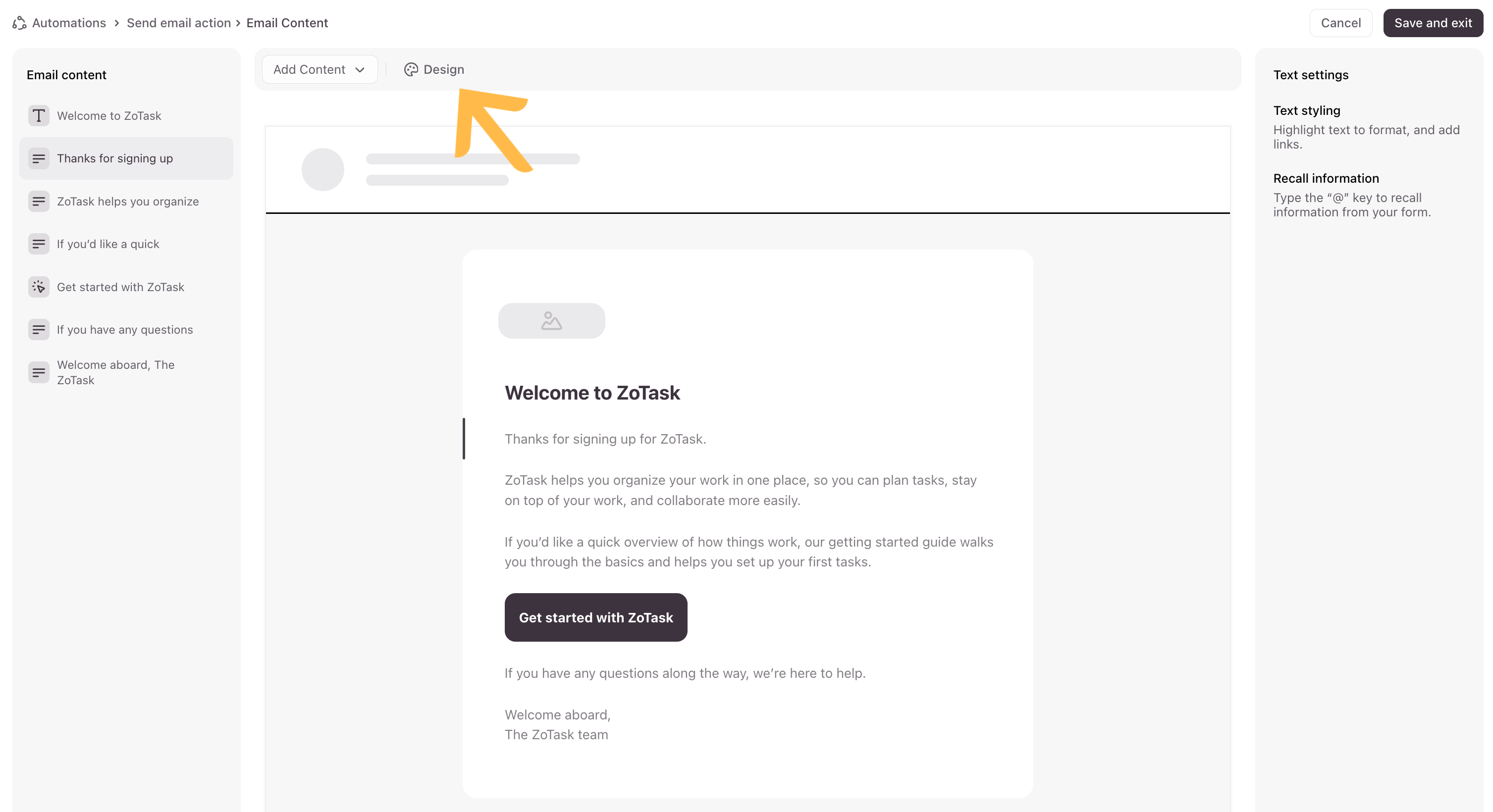
Task: Click the paragraph icon beside ZoTask helps you organize
Action: pyautogui.click(x=39, y=202)
